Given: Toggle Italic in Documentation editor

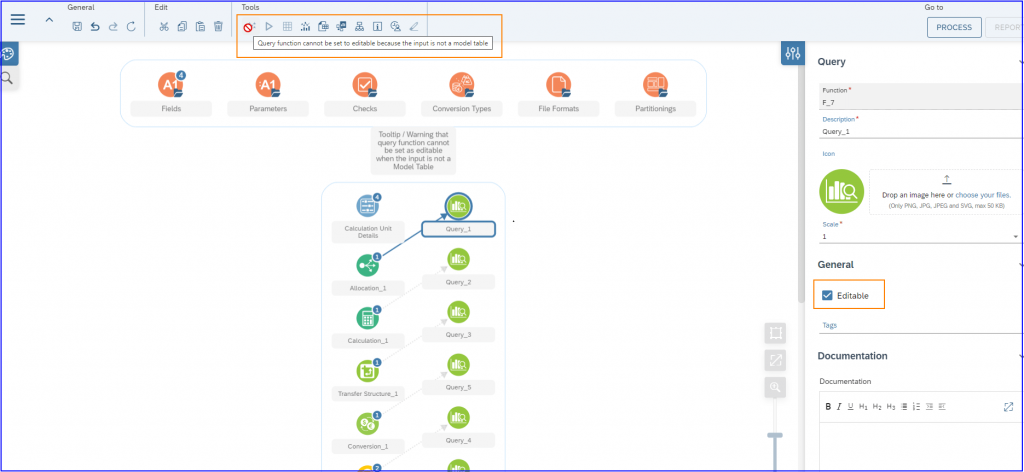Looking at the screenshot, I should click(839, 407).
